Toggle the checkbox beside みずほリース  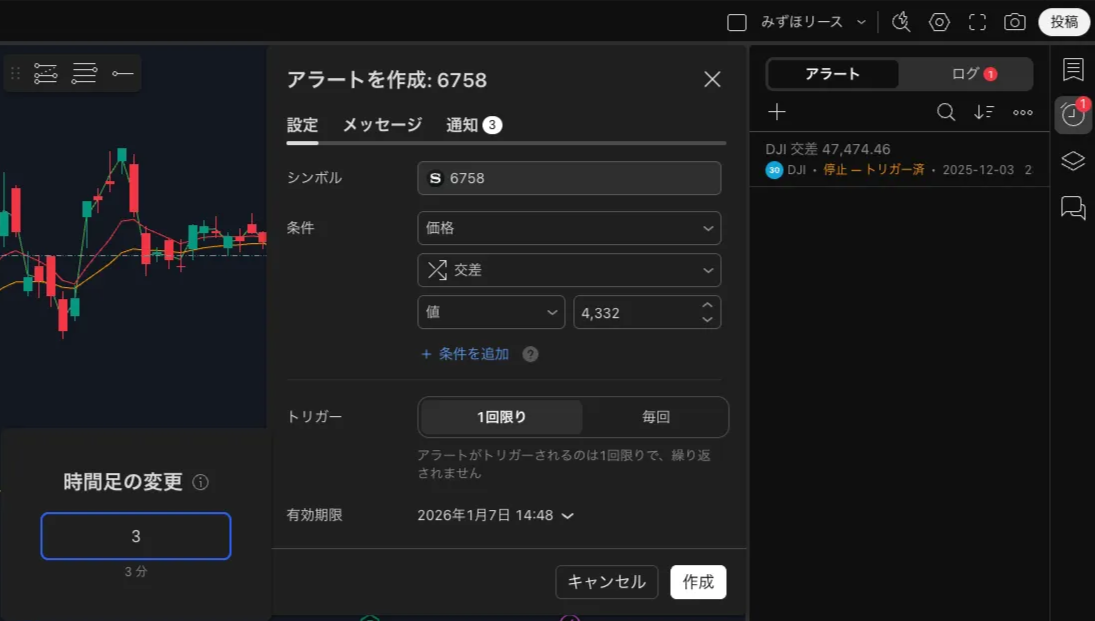click(x=737, y=22)
